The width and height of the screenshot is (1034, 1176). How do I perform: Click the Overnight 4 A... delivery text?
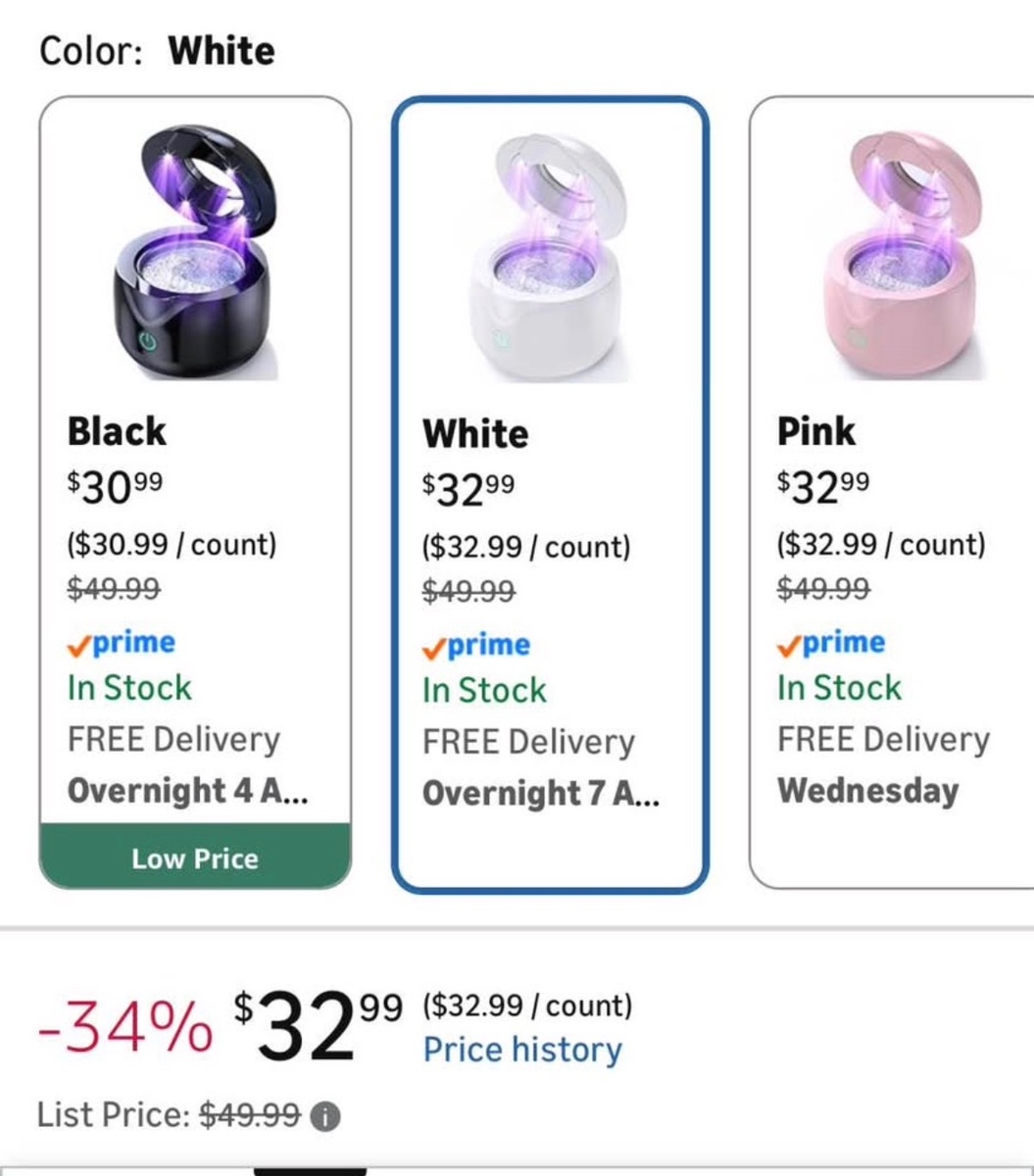(x=187, y=790)
